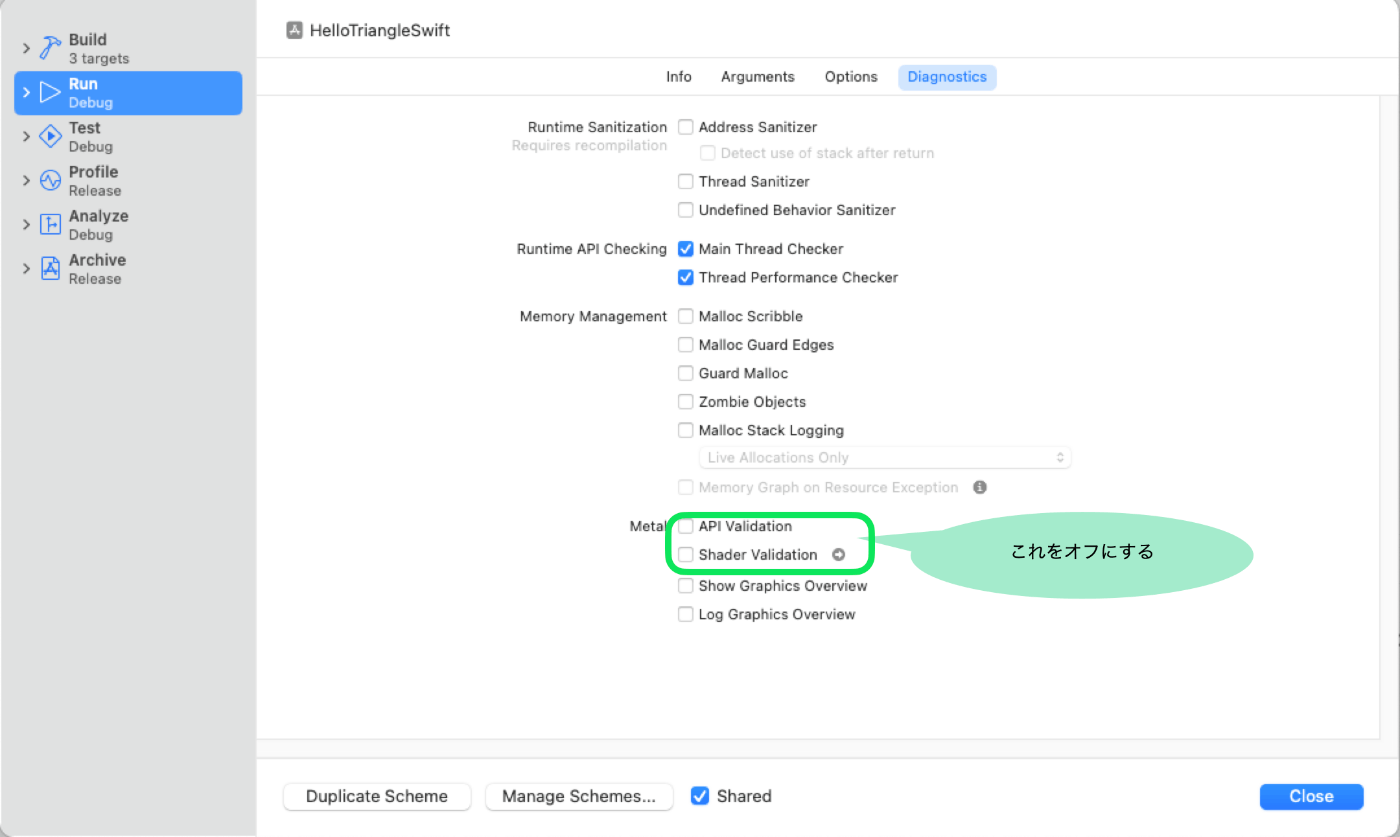This screenshot has width=1400, height=837.
Task: Select Analyze Debug row
Action: (x=128, y=225)
